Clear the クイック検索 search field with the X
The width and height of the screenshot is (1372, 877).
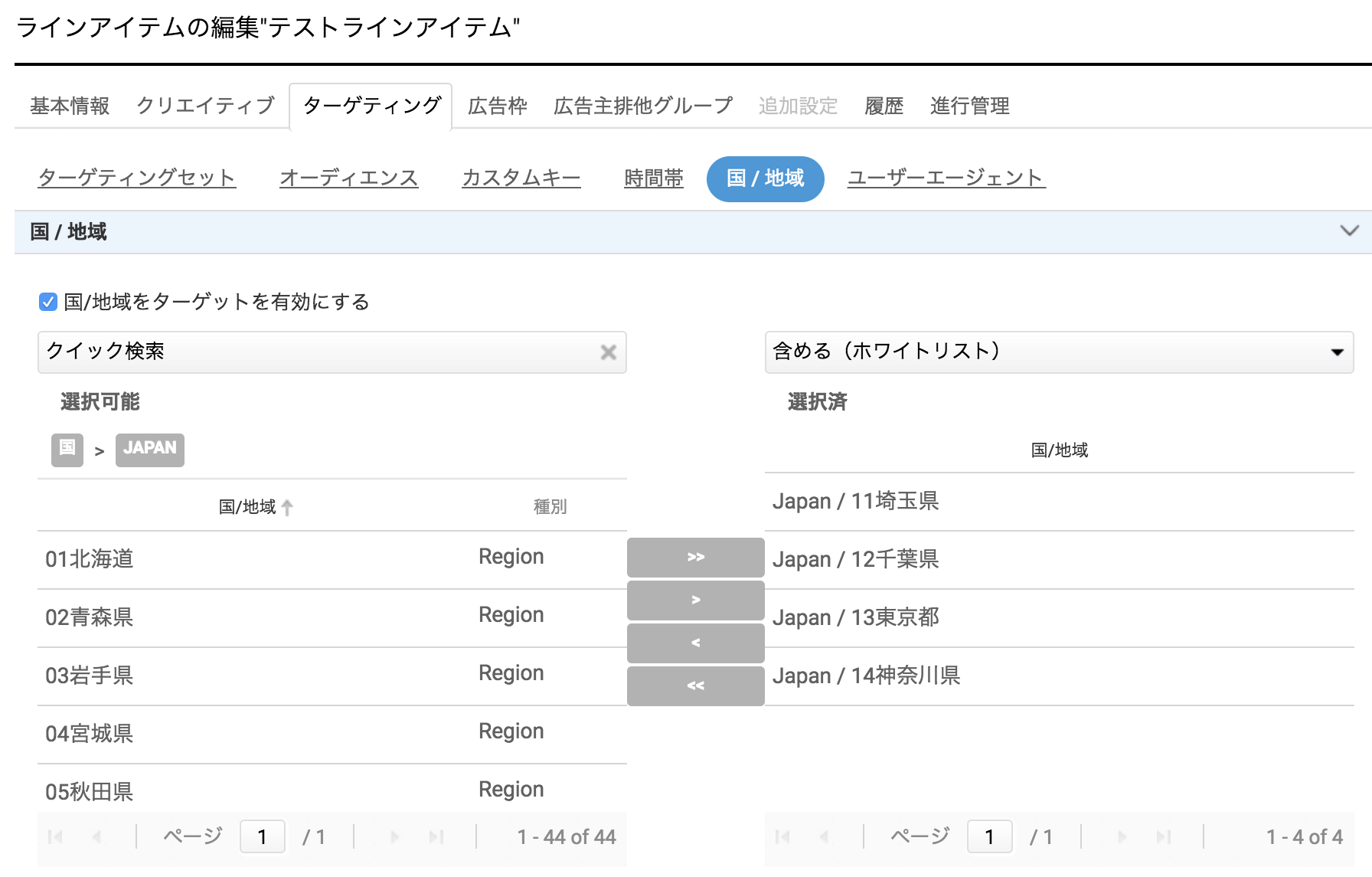click(609, 352)
